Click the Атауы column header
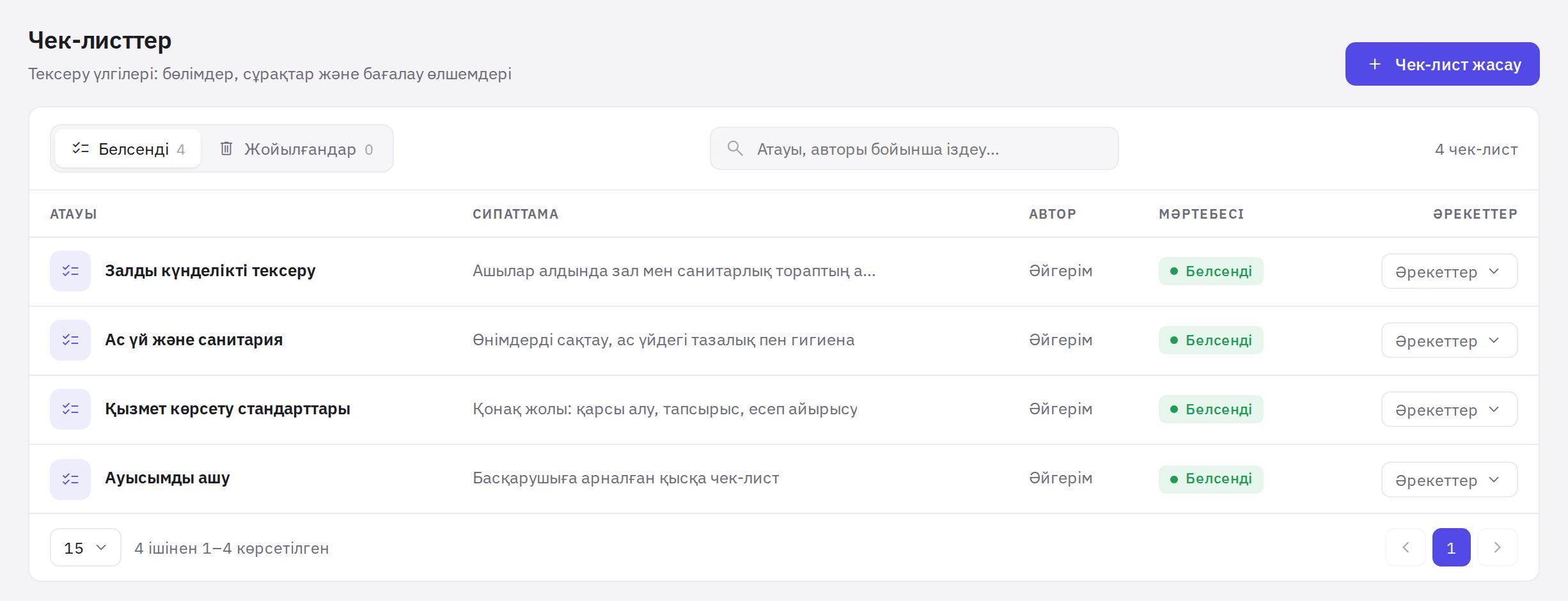 pyautogui.click(x=74, y=214)
